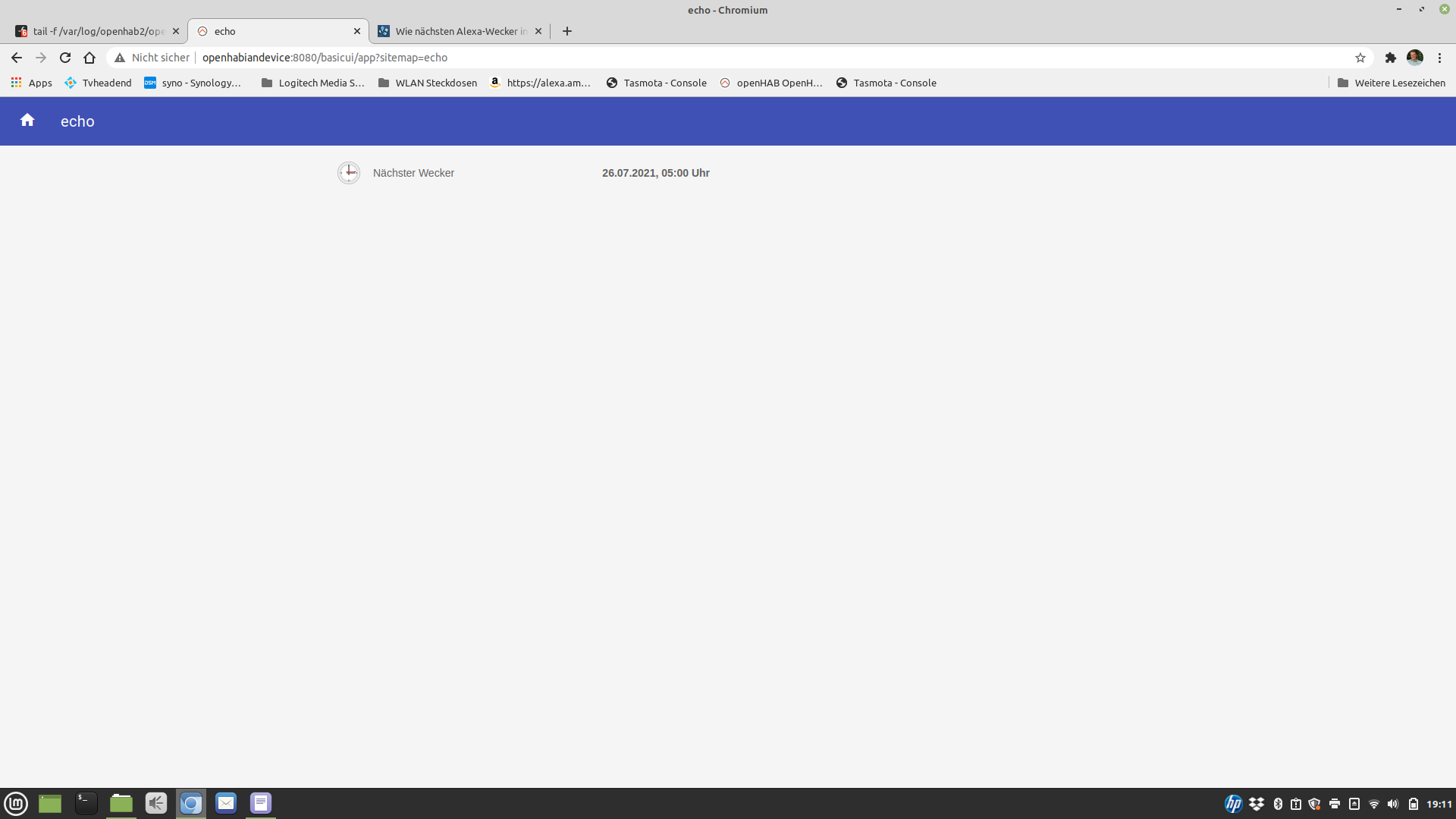Expand Logitech Media S... bookmark folder
Screen dimensions: 1456x819
point(312,83)
